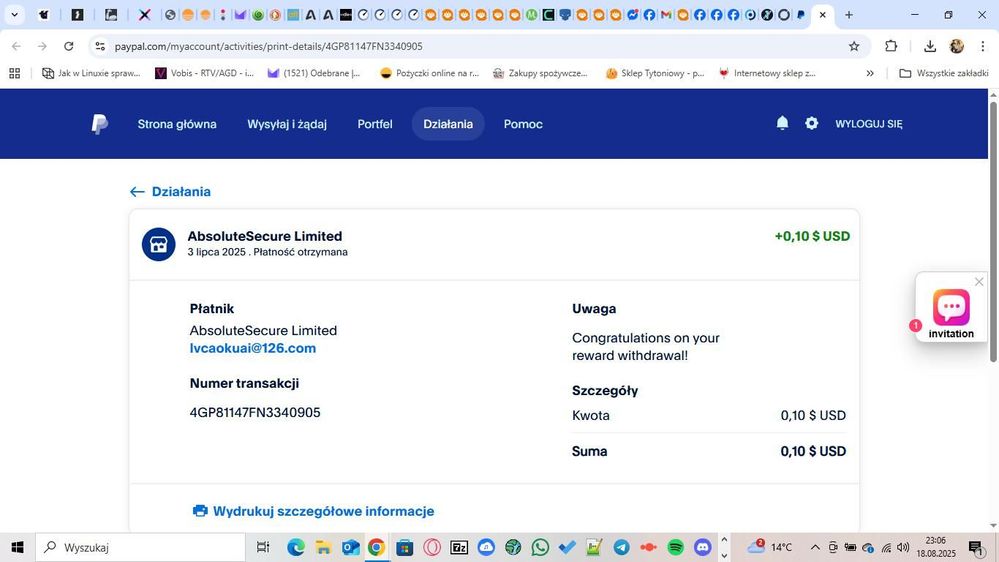
Task: Reload the page with refresh icon
Action: (68, 46)
